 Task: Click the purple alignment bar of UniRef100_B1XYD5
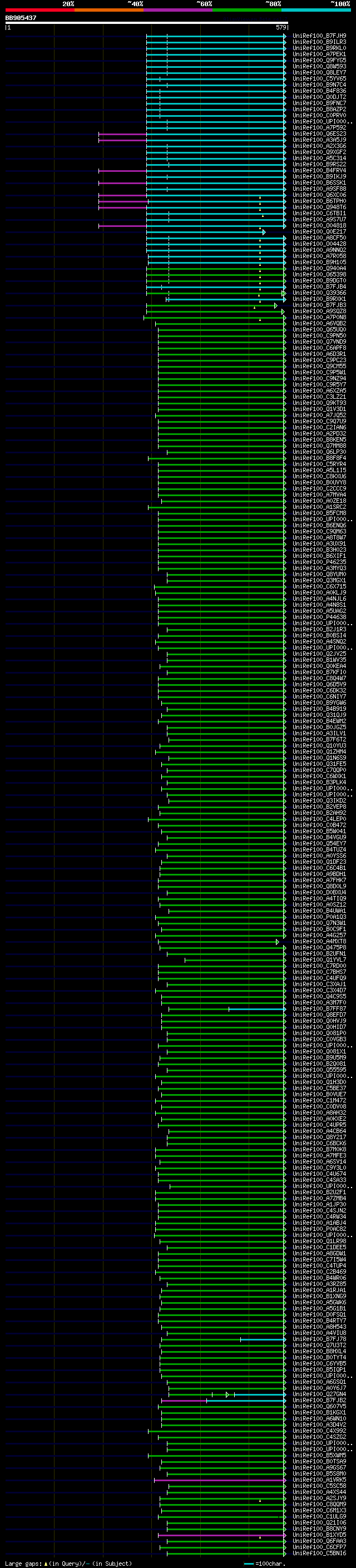(x=221, y=1535)
